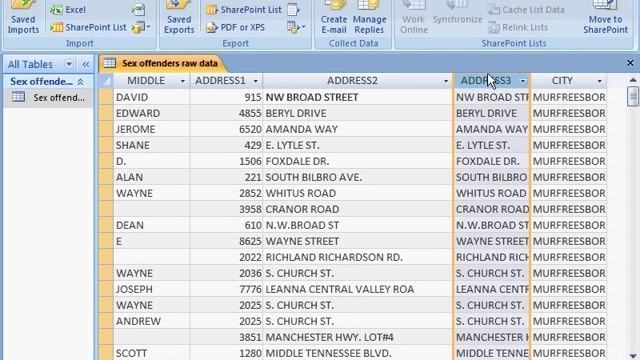Select the ADDRESS1 column header
This screenshot has height=360, width=640.
pyautogui.click(x=220, y=81)
